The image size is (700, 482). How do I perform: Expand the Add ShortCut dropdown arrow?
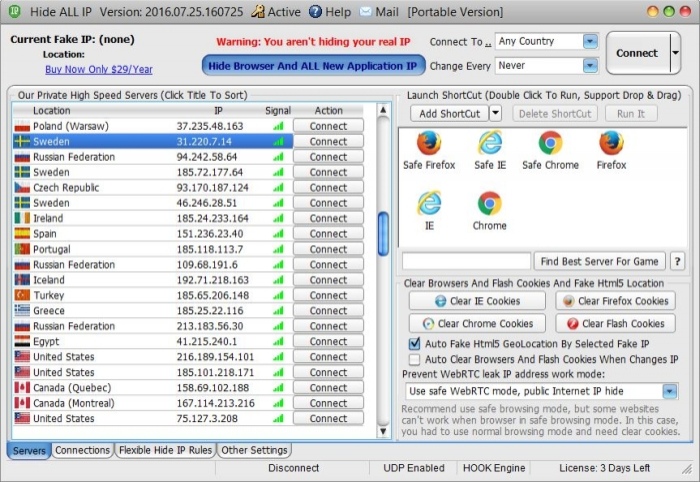496,114
